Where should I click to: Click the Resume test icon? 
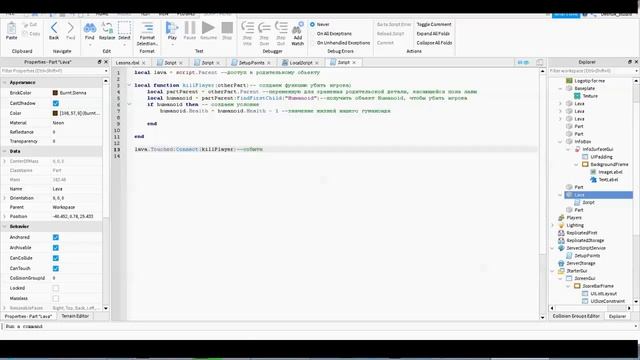(208, 28)
